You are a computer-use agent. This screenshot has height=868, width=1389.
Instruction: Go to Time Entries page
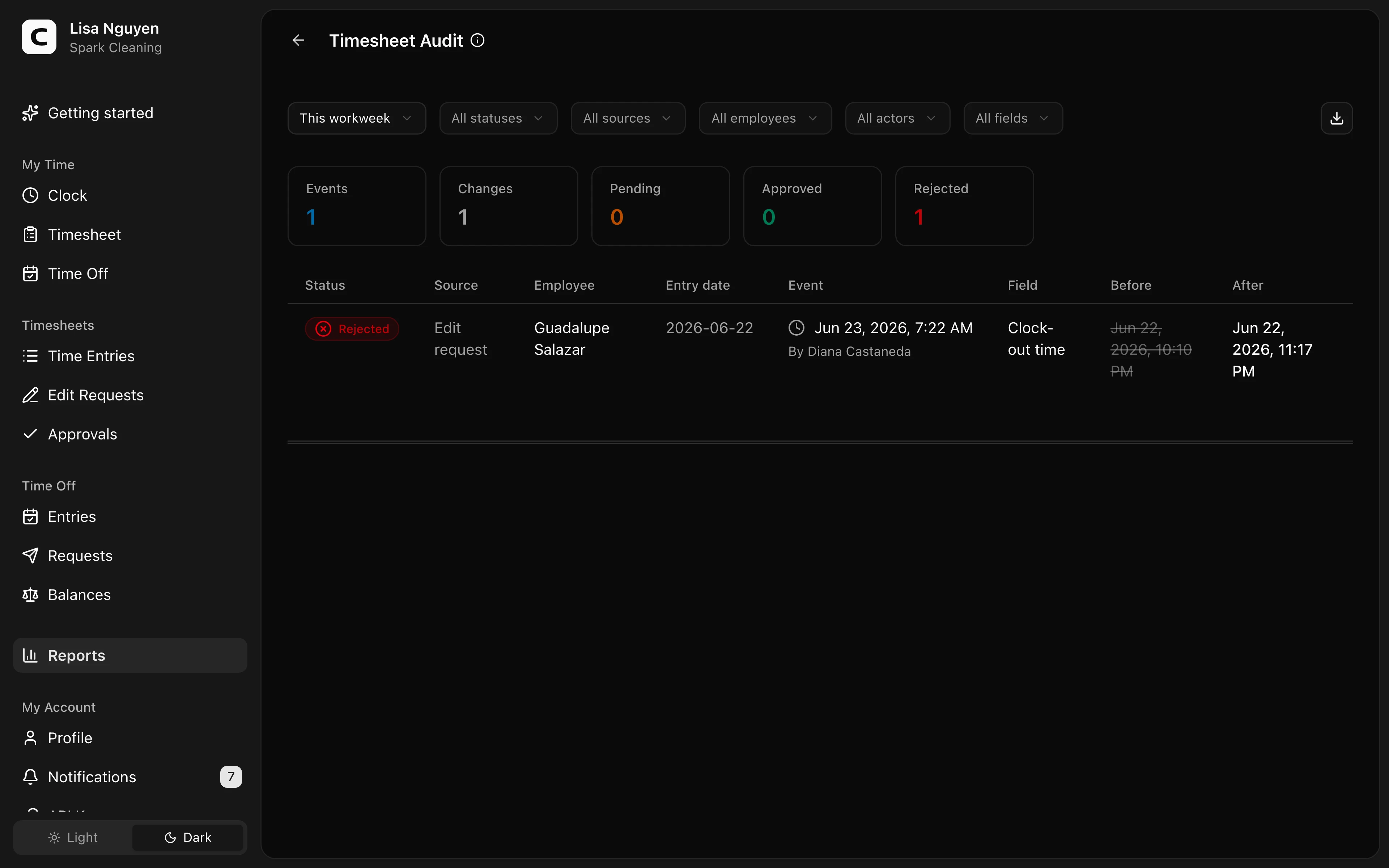click(130, 357)
